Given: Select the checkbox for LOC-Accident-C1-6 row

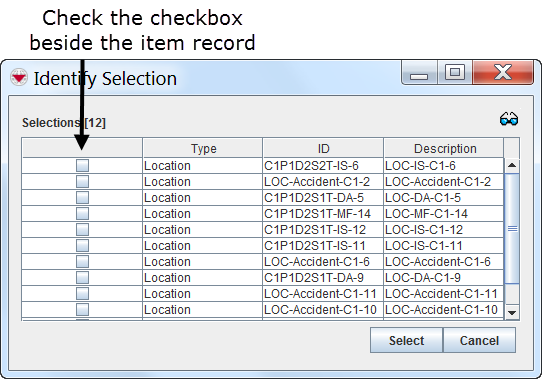Looking at the screenshot, I should [x=82, y=261].
